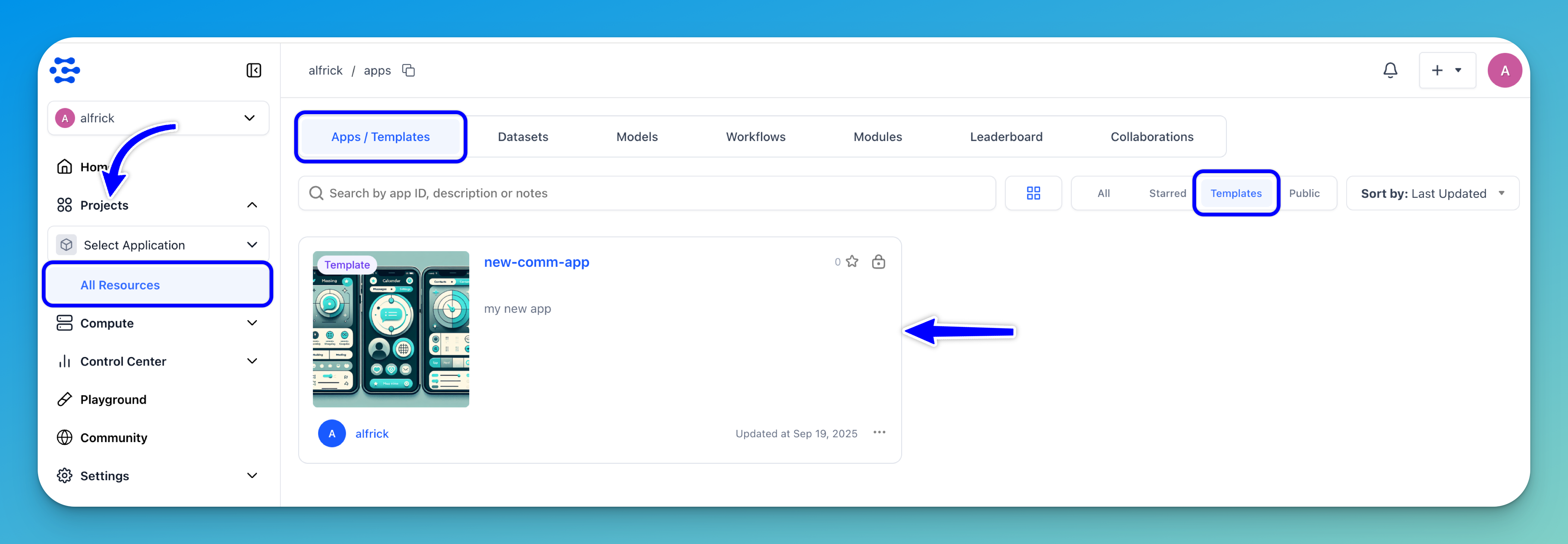This screenshot has height=544, width=1568.
Task: Open the new-comm-app link
Action: click(536, 262)
